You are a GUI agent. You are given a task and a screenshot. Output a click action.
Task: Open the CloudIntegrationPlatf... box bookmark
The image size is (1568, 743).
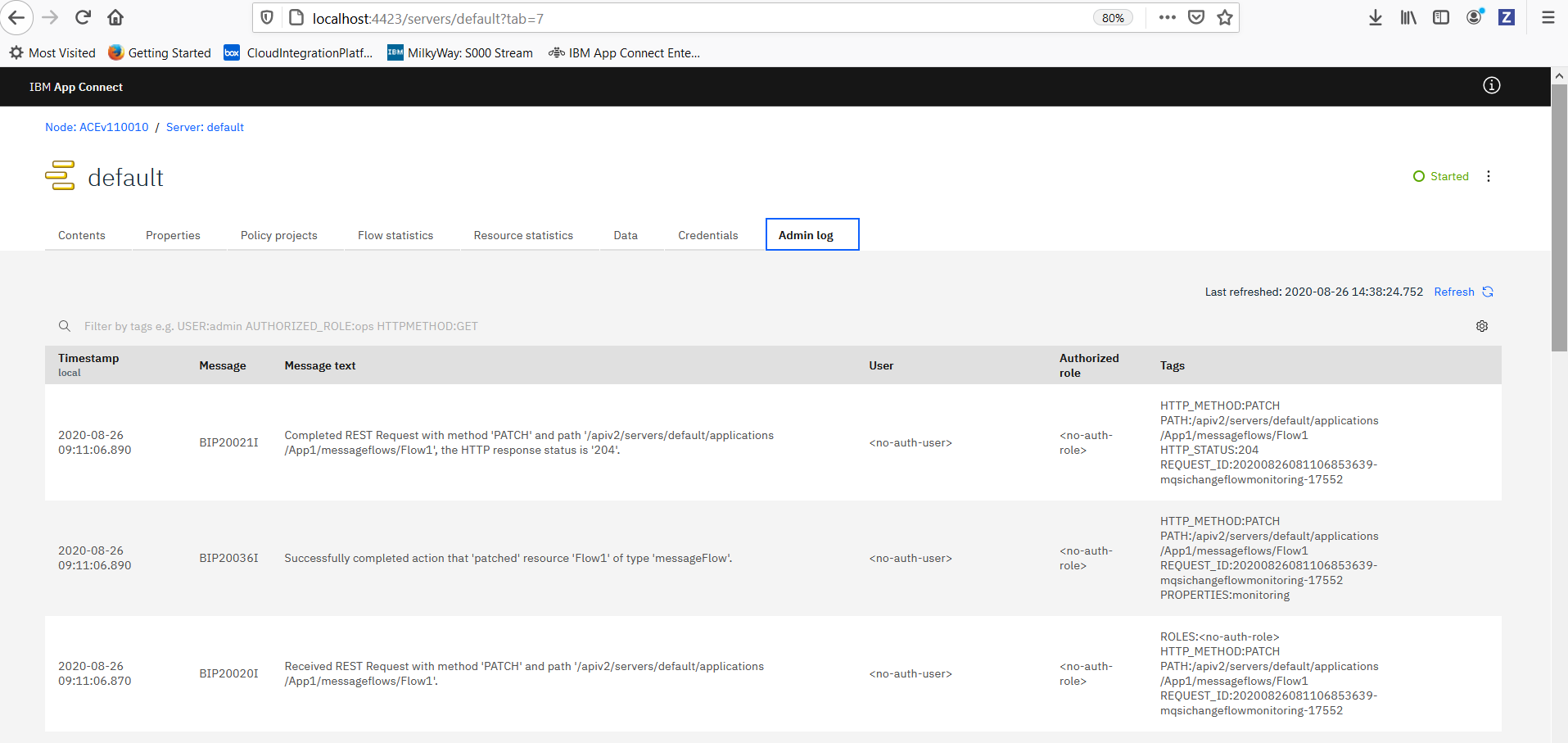(298, 52)
